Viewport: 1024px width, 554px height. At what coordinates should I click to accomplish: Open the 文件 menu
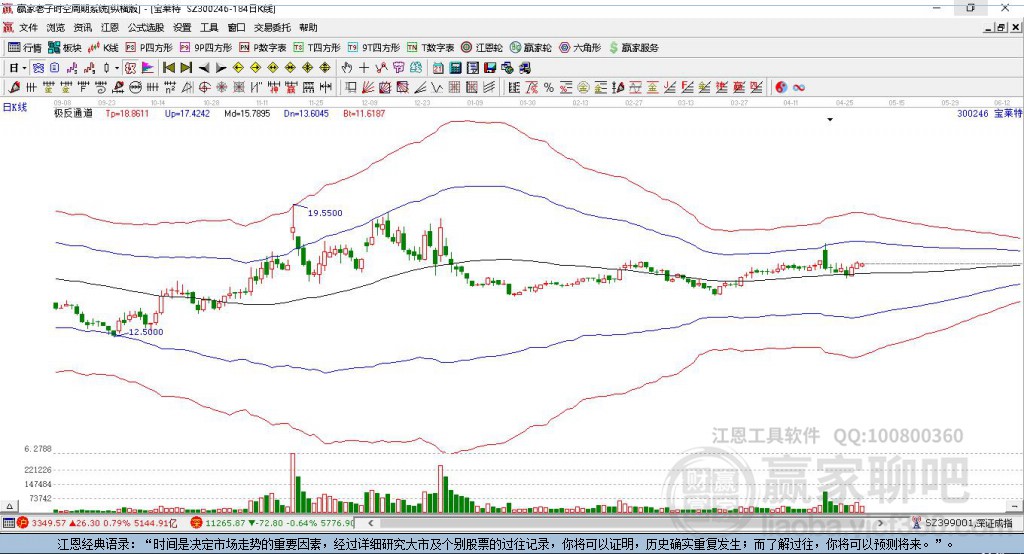tap(28, 27)
